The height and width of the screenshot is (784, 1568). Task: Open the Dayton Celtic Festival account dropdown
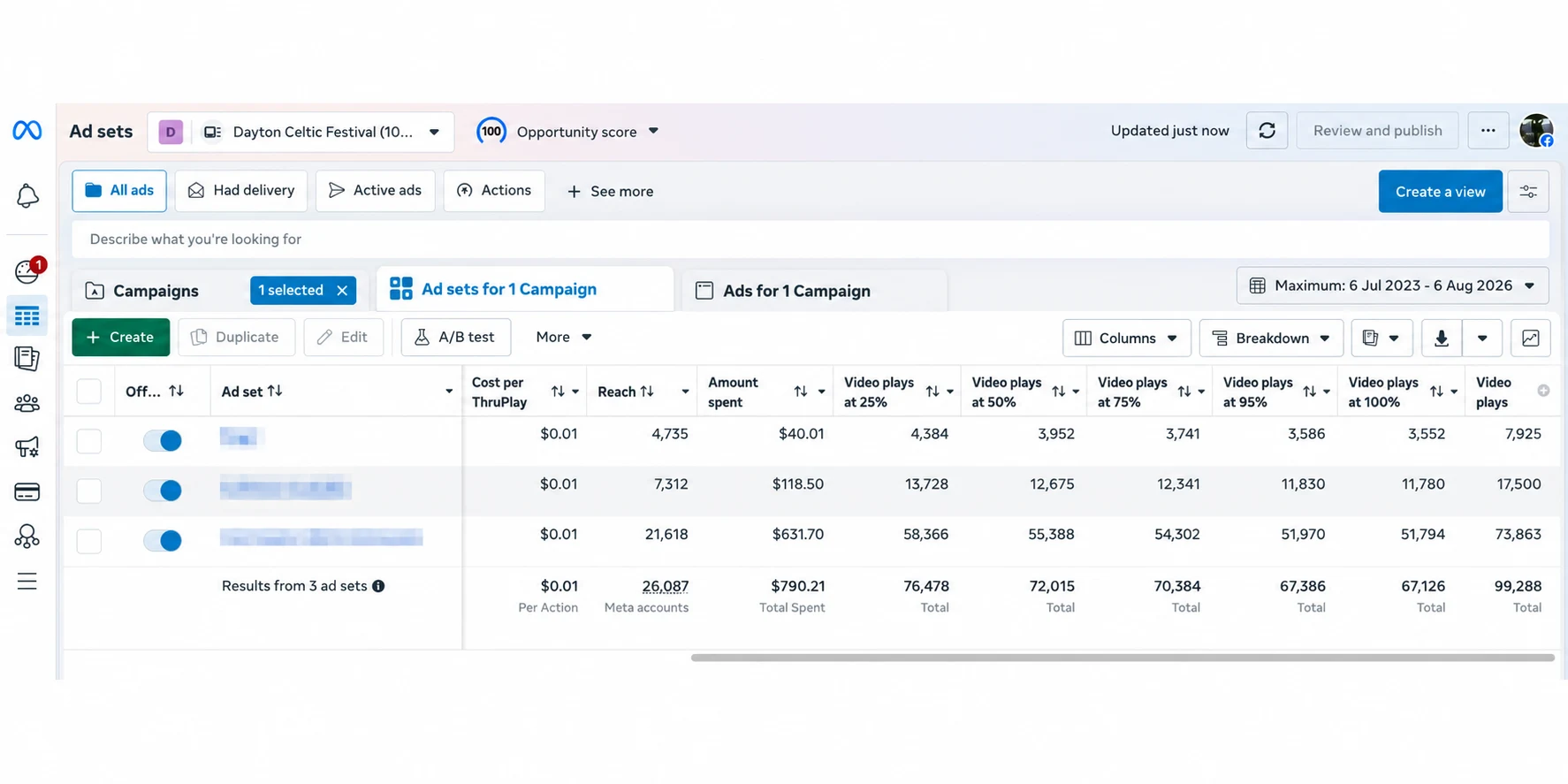point(301,132)
